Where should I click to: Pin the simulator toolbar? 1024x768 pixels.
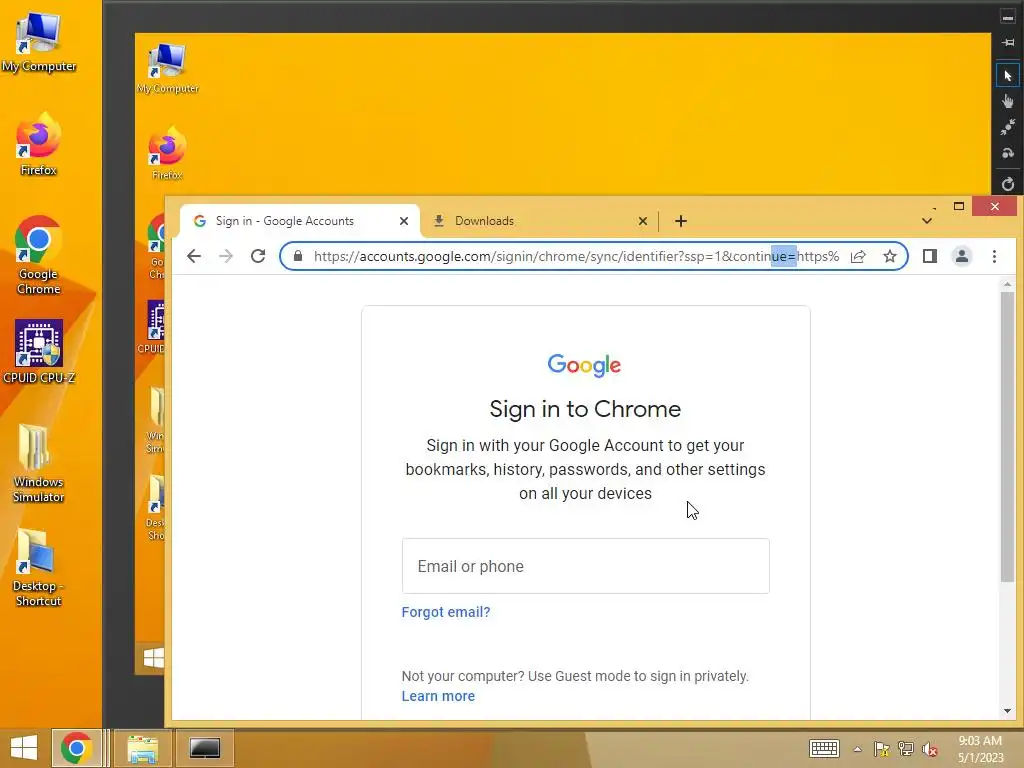pos(1008,42)
